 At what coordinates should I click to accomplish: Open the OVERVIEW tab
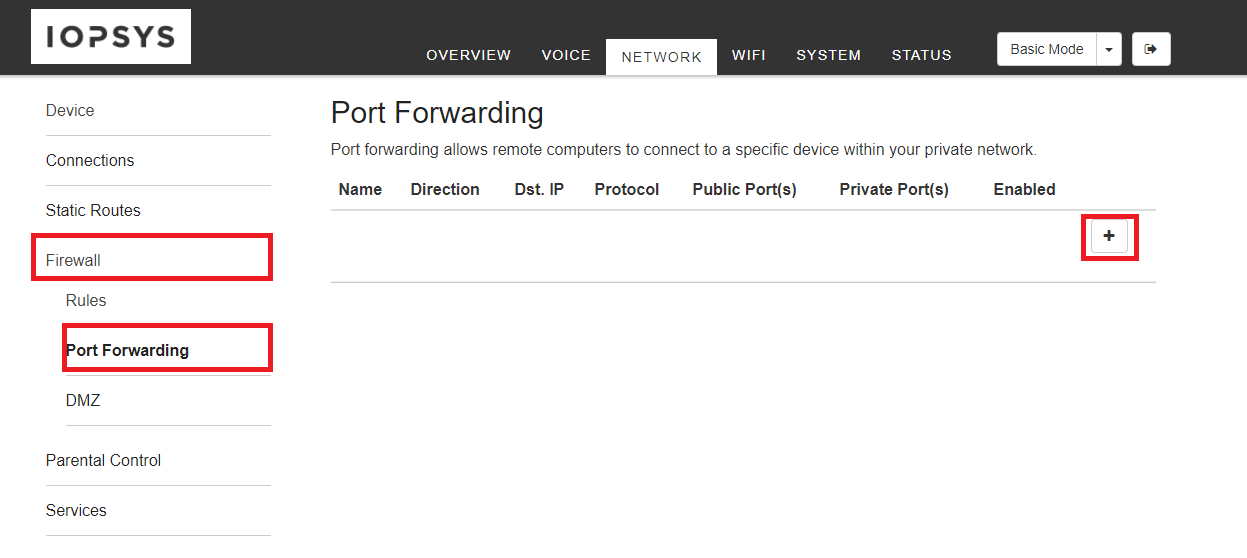[468, 56]
